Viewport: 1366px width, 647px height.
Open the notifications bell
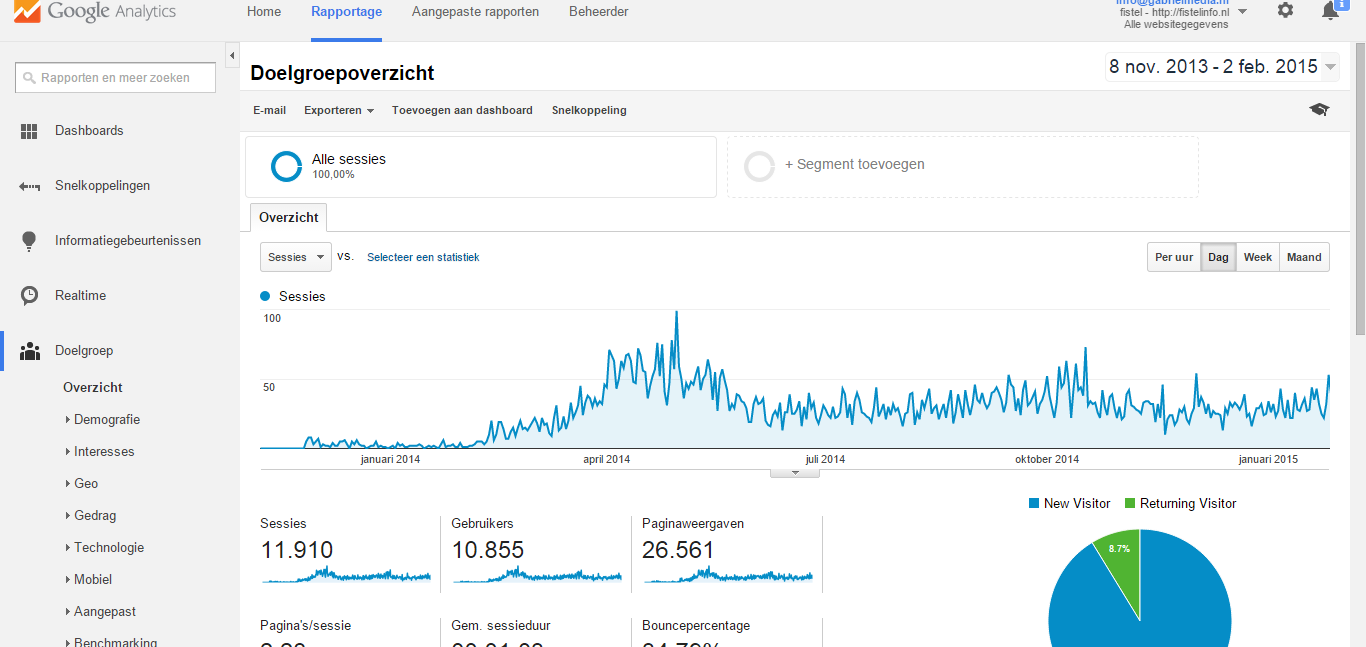coord(1330,11)
